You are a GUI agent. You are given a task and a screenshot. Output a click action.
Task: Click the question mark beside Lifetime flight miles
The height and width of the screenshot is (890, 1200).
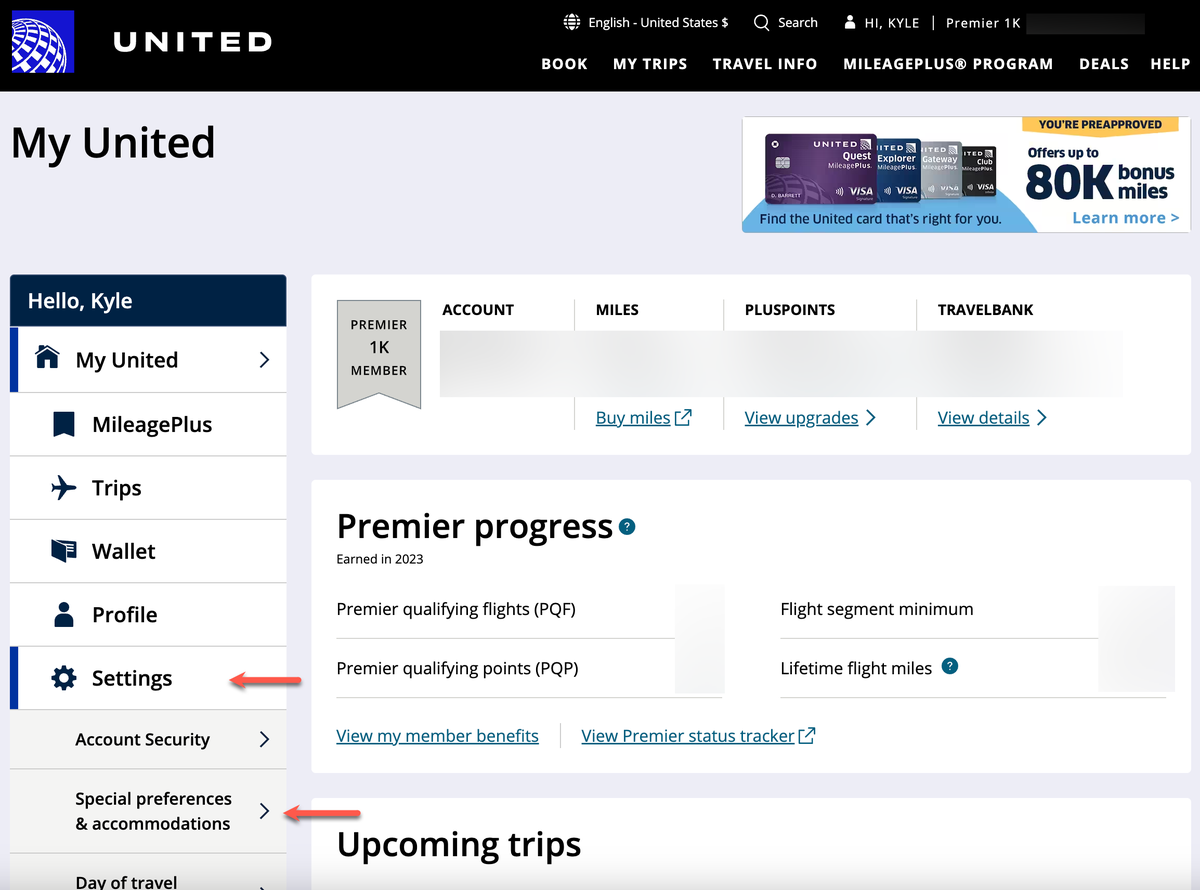[949, 665]
